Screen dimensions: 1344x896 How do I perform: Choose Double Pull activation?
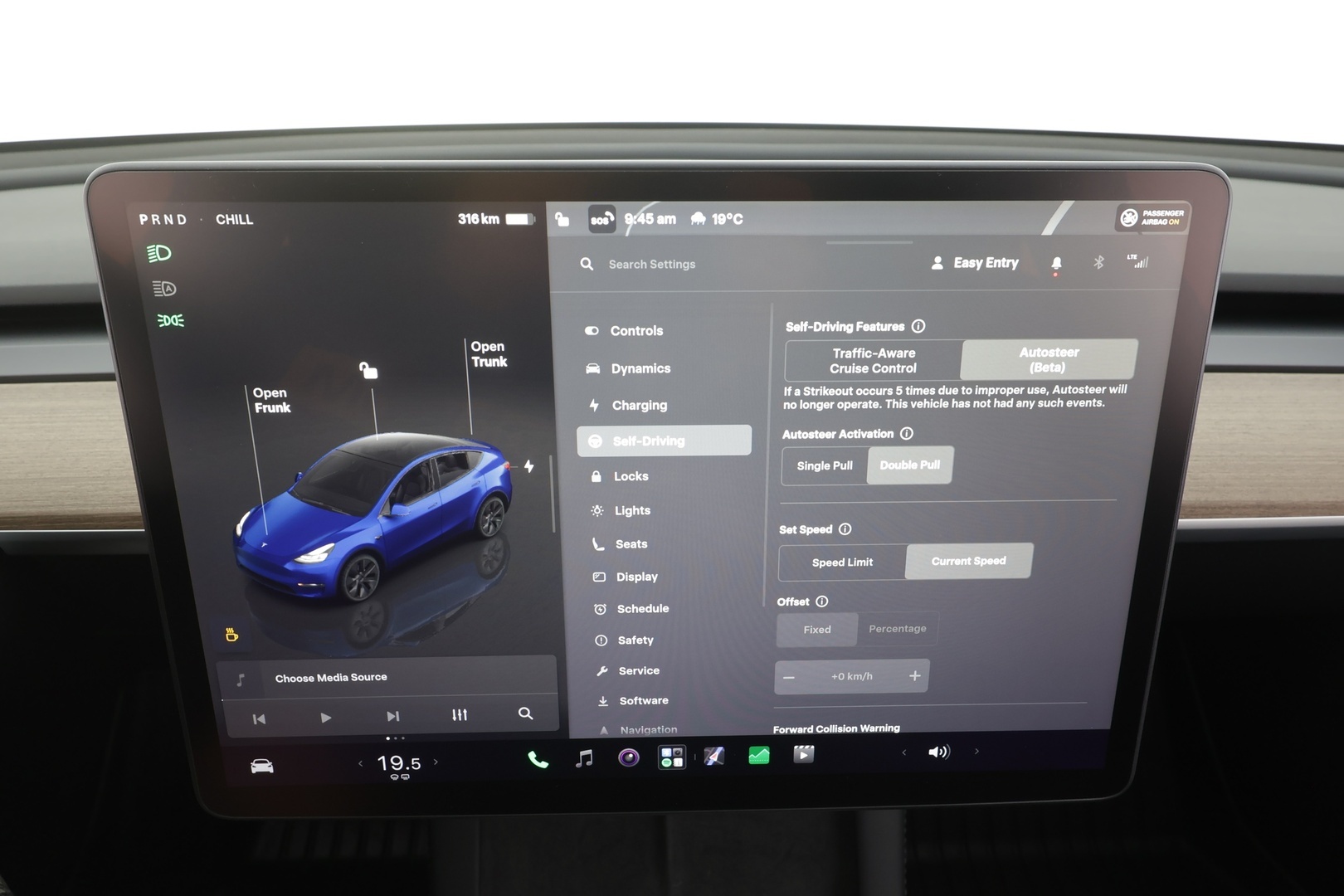(x=910, y=465)
